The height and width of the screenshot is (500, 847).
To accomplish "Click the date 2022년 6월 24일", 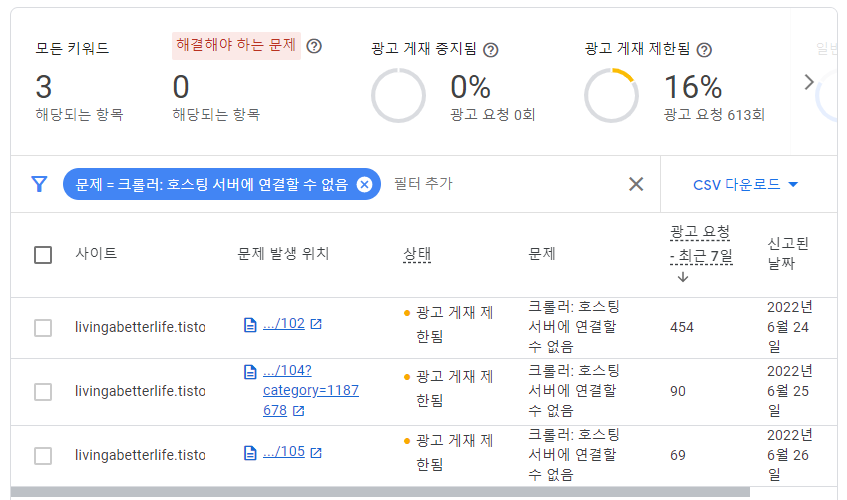I will point(790,327).
